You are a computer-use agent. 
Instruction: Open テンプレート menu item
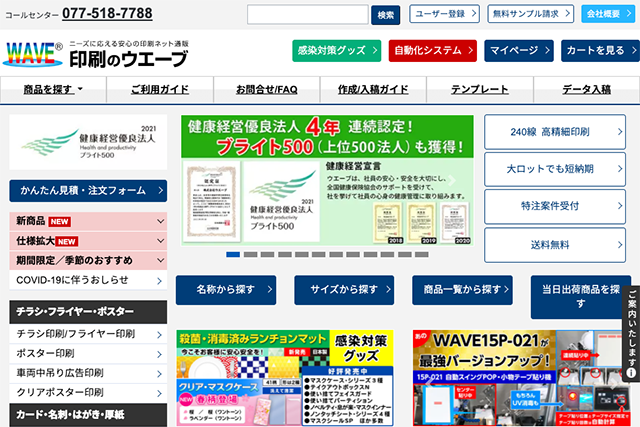[480, 89]
